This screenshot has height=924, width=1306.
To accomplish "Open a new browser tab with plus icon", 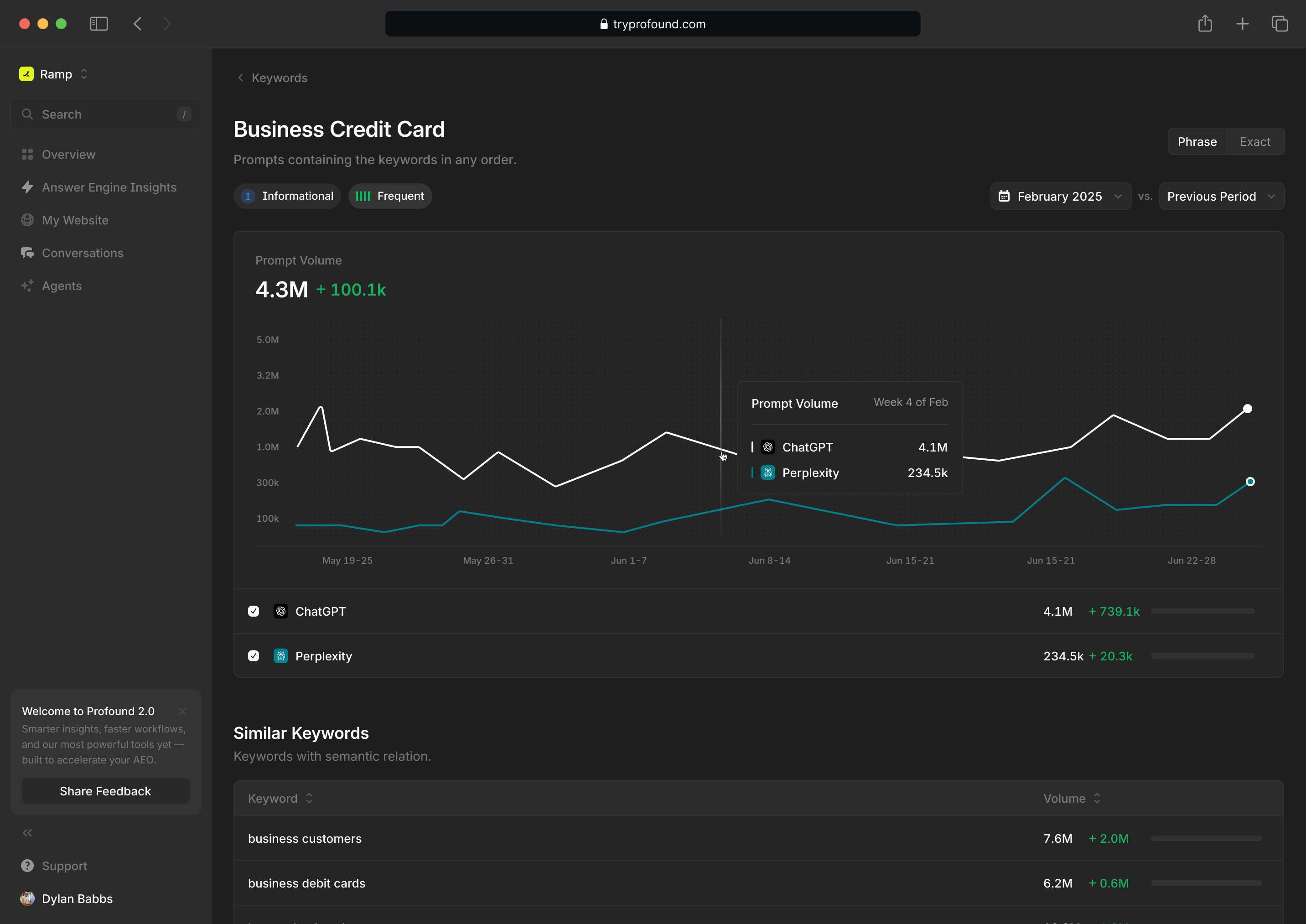I will (x=1242, y=24).
